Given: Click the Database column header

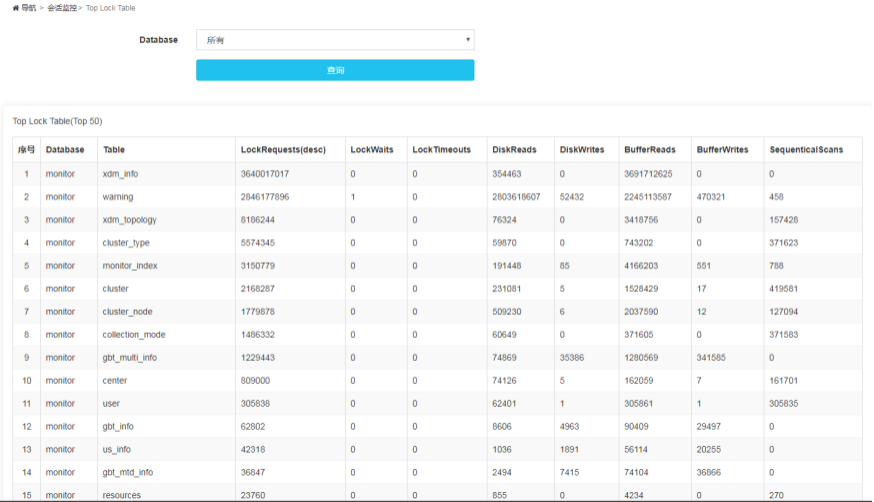Looking at the screenshot, I should [x=65, y=149].
